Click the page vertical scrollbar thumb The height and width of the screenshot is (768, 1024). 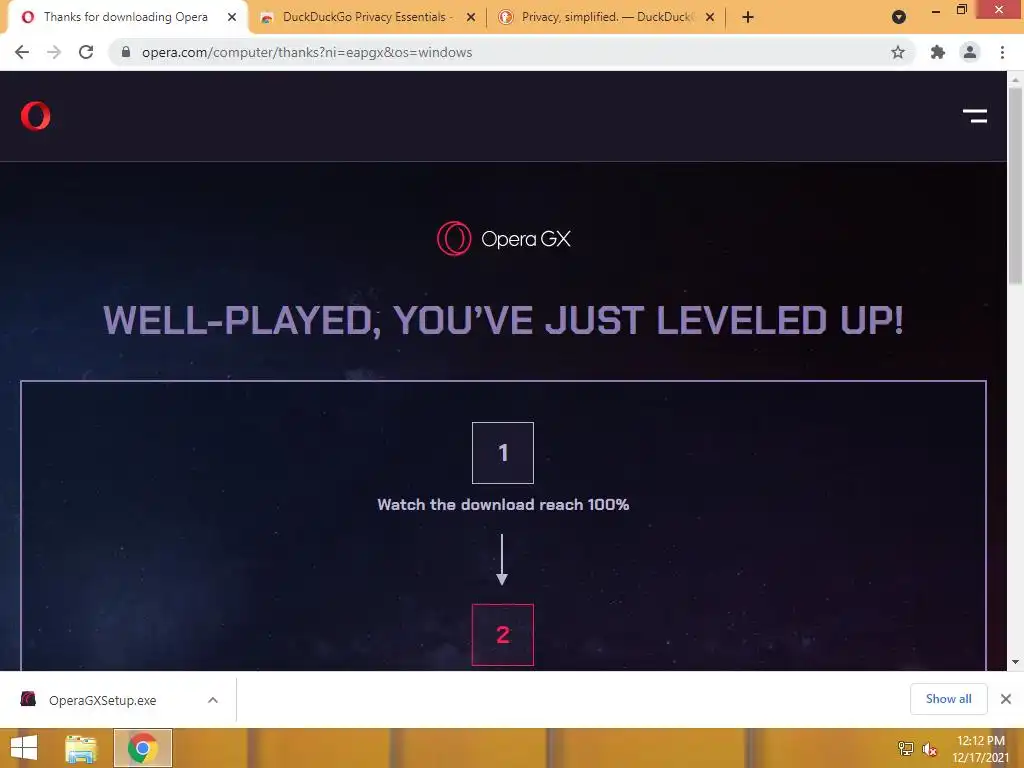(x=1015, y=186)
